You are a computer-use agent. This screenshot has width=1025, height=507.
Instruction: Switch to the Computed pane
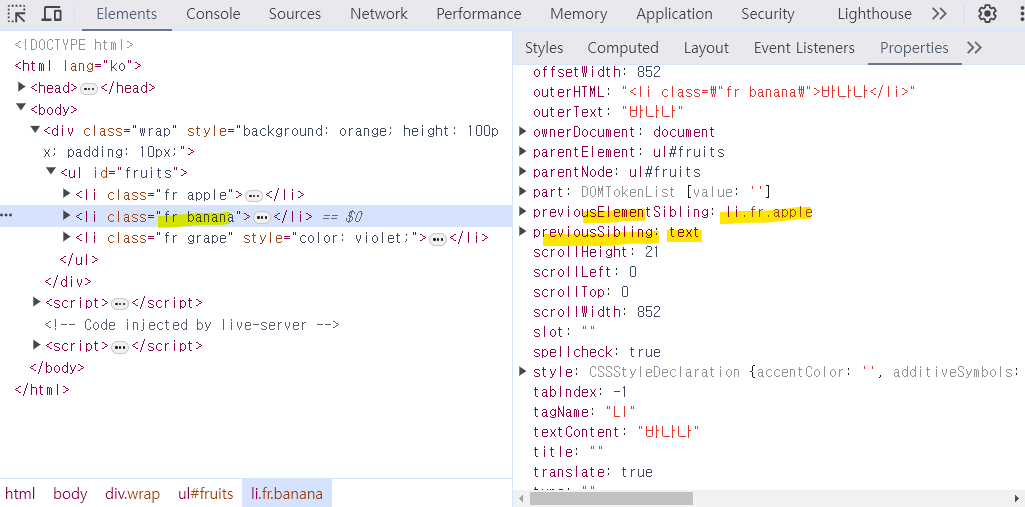tap(623, 48)
